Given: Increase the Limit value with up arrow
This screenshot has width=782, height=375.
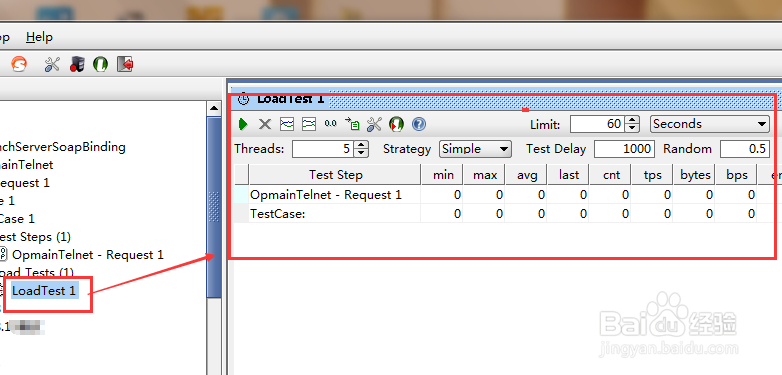Looking at the screenshot, I should (x=632, y=120).
